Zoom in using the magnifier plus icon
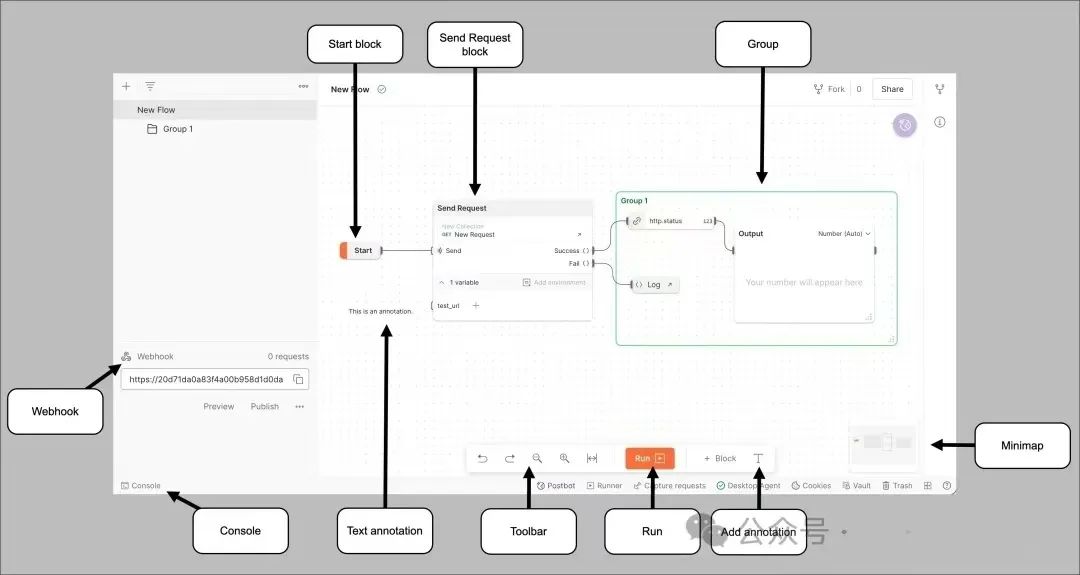The height and width of the screenshot is (575, 1080). (x=564, y=458)
